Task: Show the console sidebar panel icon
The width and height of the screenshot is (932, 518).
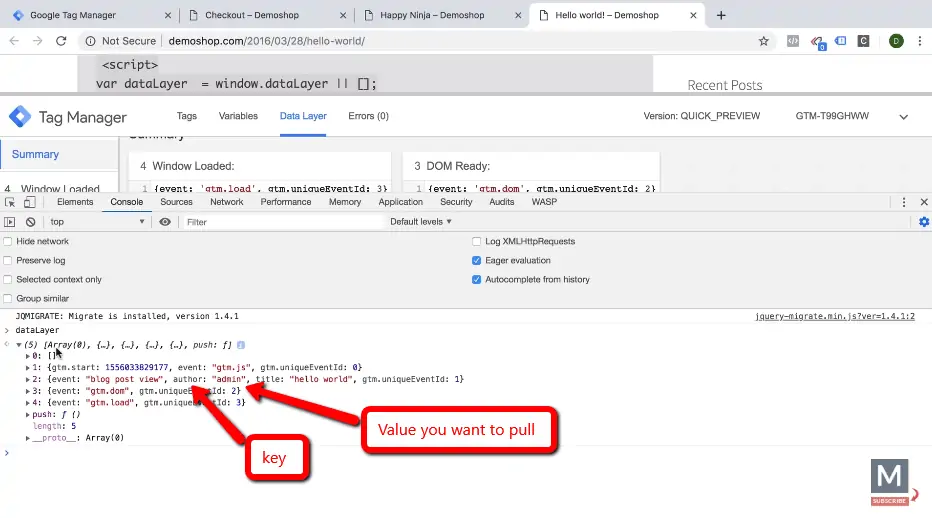Action: (10, 222)
